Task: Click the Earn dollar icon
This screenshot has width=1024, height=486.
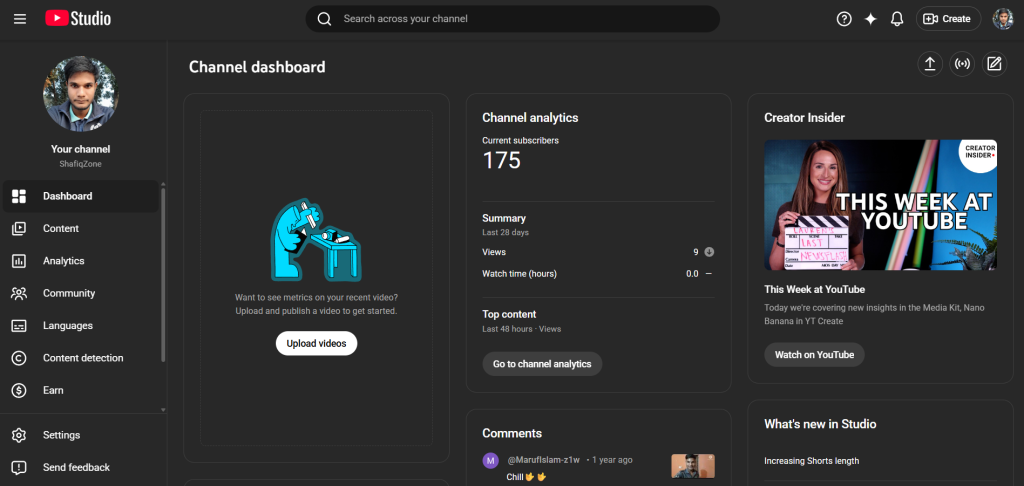Action: click(19, 390)
